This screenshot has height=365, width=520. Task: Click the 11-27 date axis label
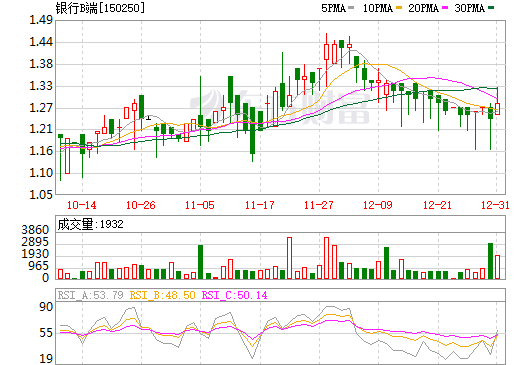coord(319,205)
